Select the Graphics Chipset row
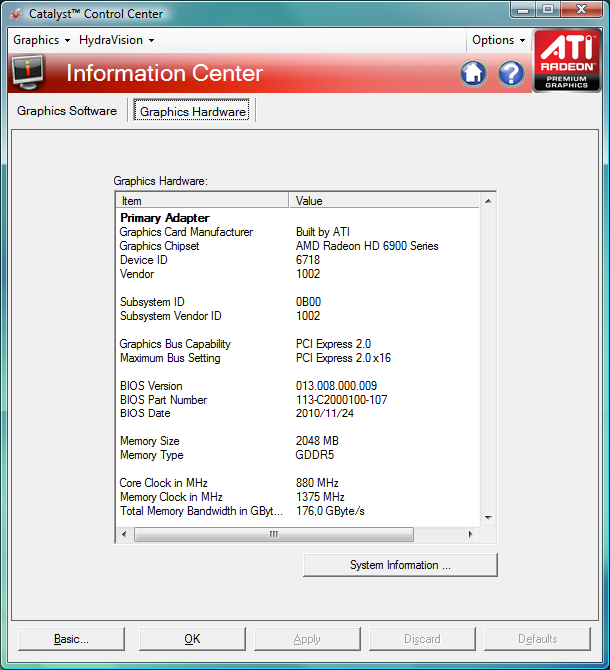 point(298,246)
